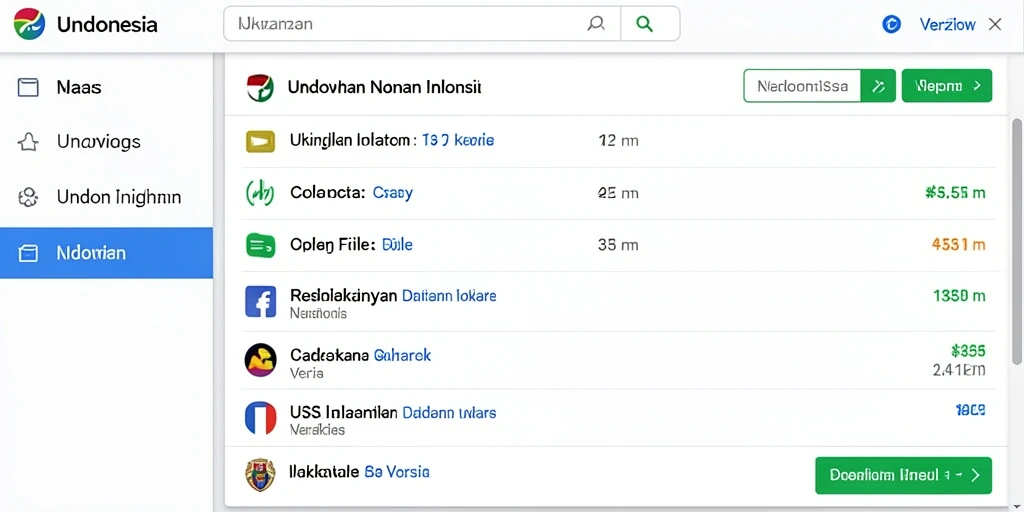The image size is (1024, 512).
Task: Click the 2,41Em value
Action: click(x=959, y=370)
